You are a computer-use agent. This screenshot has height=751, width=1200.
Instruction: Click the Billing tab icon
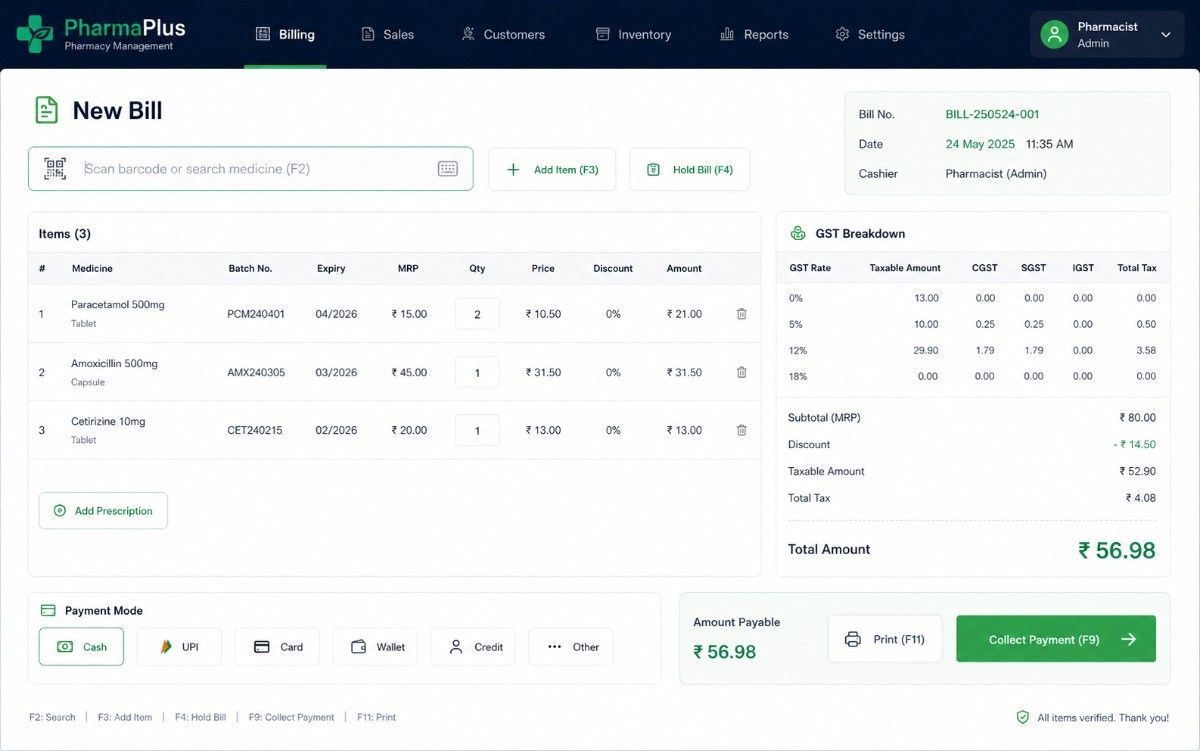(263, 34)
